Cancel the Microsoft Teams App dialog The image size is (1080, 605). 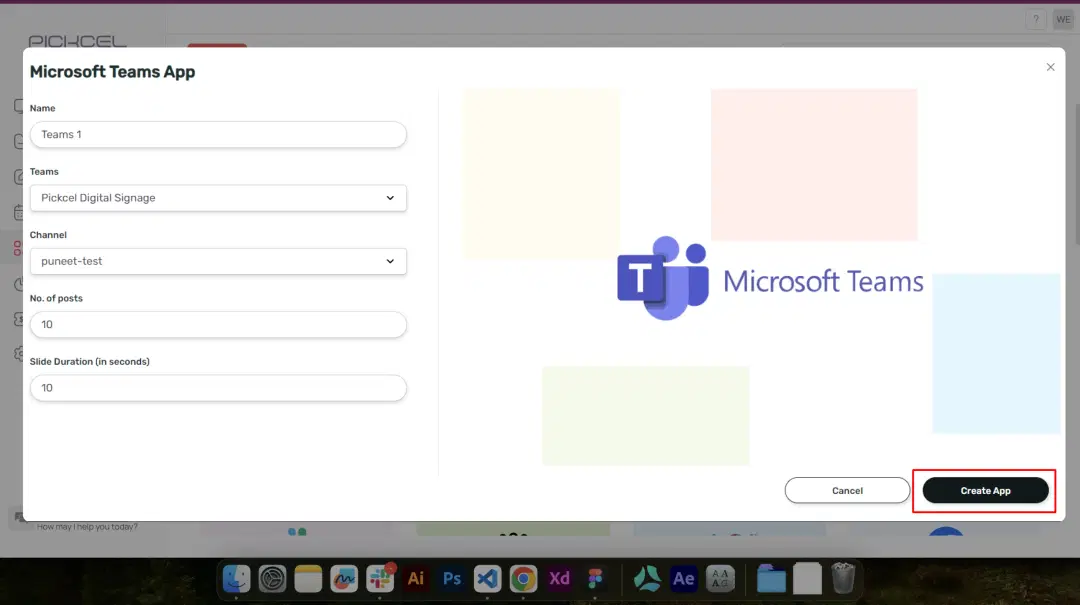847,490
